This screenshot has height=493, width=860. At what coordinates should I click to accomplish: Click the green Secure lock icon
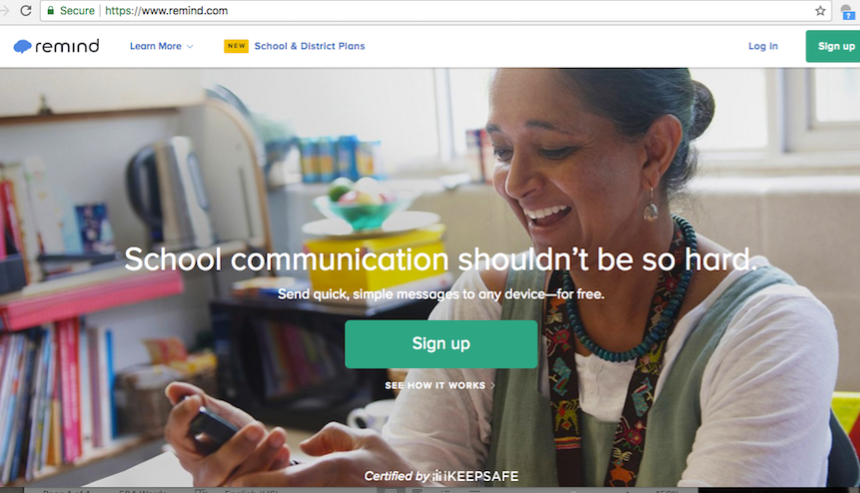click(x=50, y=10)
